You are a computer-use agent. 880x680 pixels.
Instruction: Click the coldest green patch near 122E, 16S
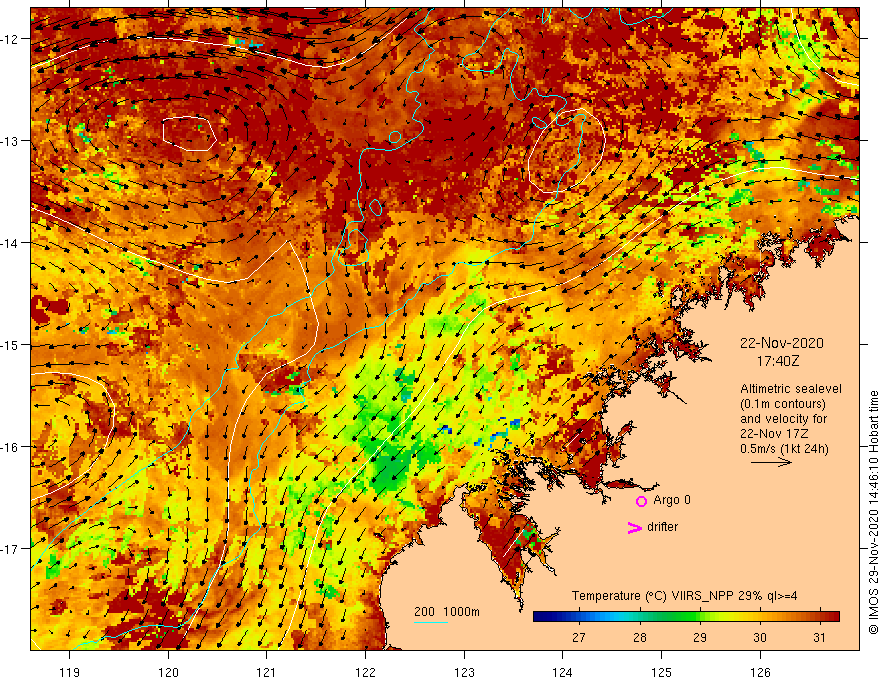point(393,468)
